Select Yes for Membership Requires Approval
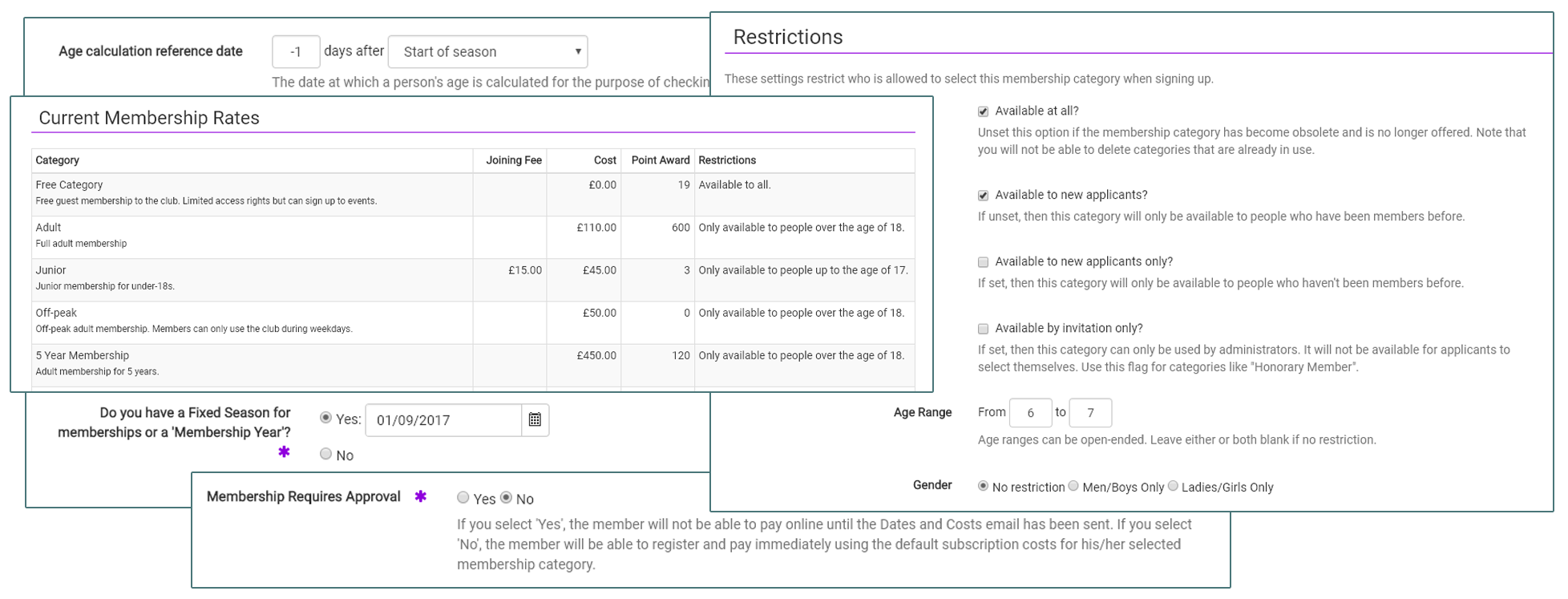Screen dimensions: 1568x599 (x=463, y=498)
